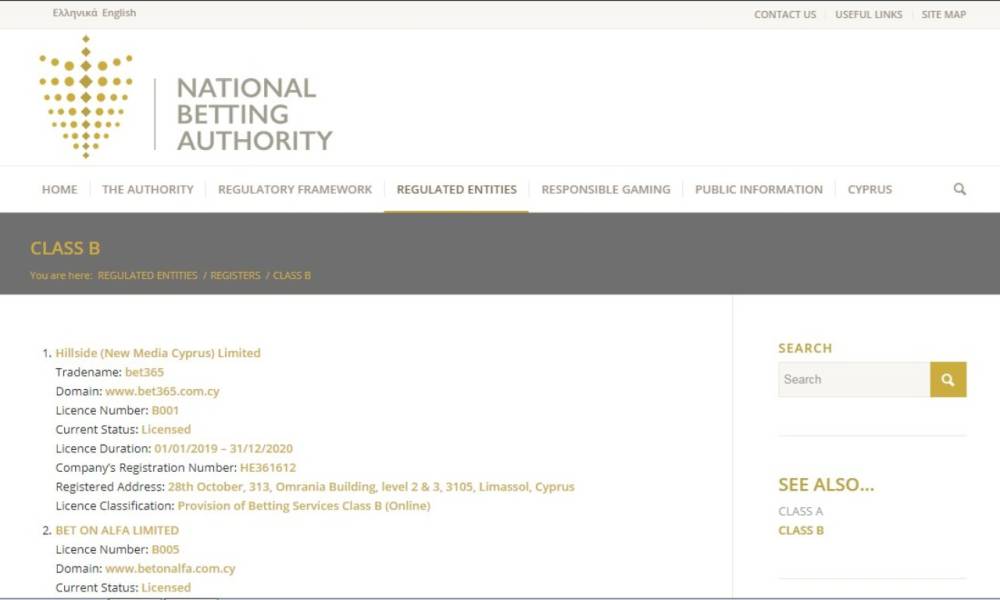The width and height of the screenshot is (1000, 600).
Task: Click the National Betting Authority logo
Action: [x=186, y=97]
